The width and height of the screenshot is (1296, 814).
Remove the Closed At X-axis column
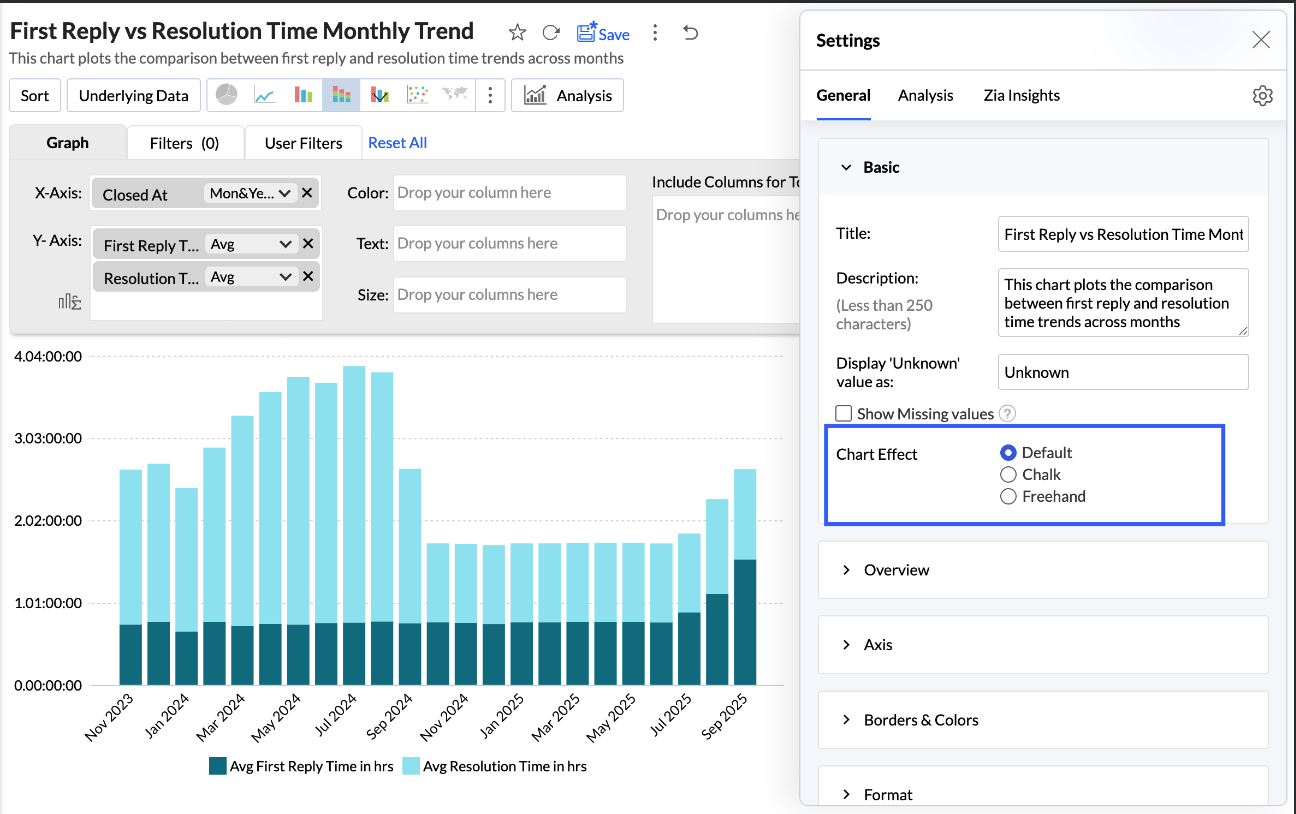[307, 193]
